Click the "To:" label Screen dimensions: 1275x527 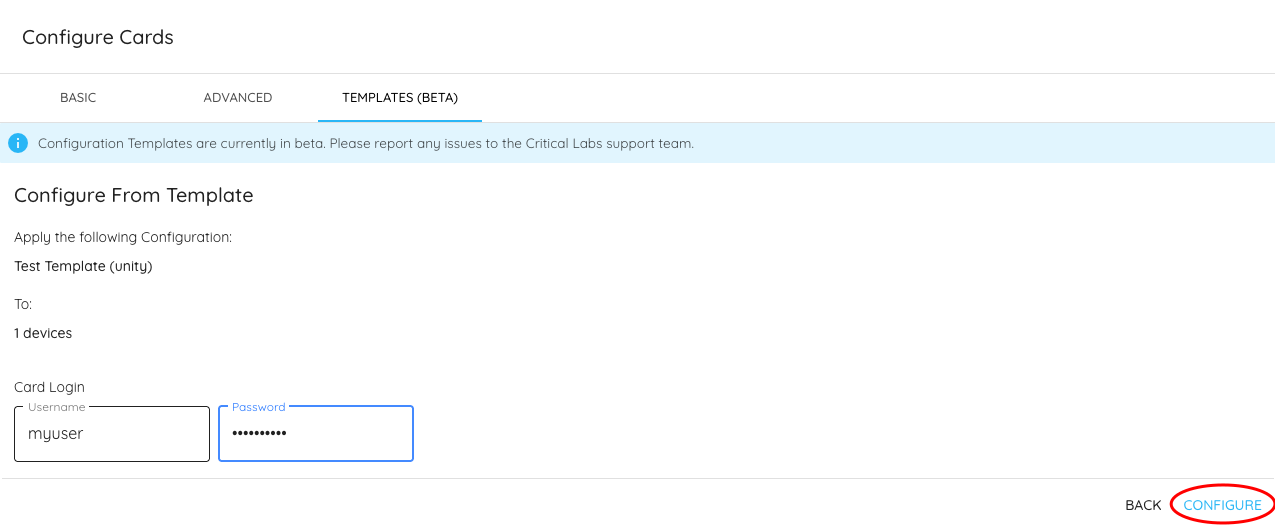click(x=23, y=304)
